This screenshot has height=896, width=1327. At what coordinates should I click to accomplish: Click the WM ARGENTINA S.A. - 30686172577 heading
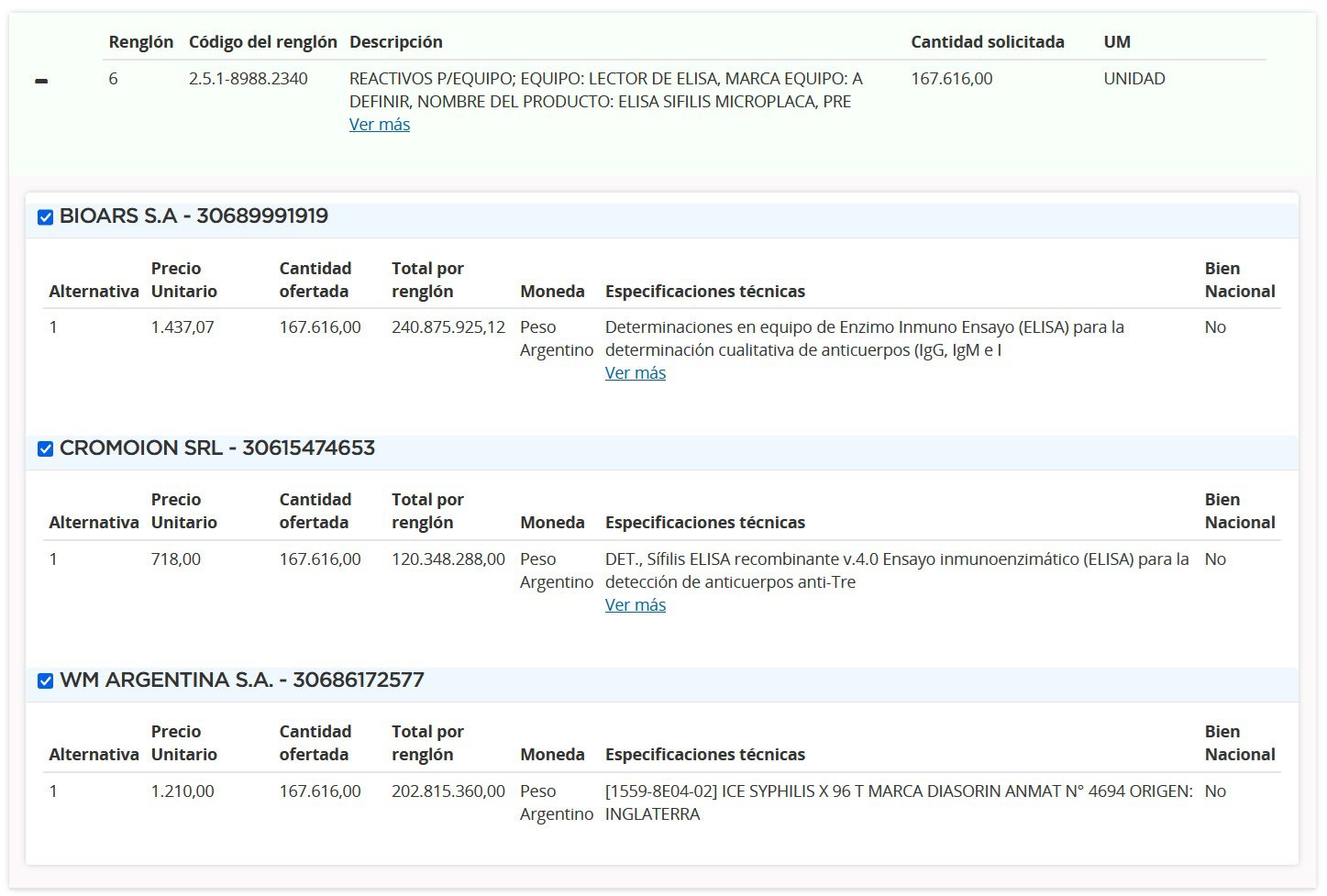point(241,680)
